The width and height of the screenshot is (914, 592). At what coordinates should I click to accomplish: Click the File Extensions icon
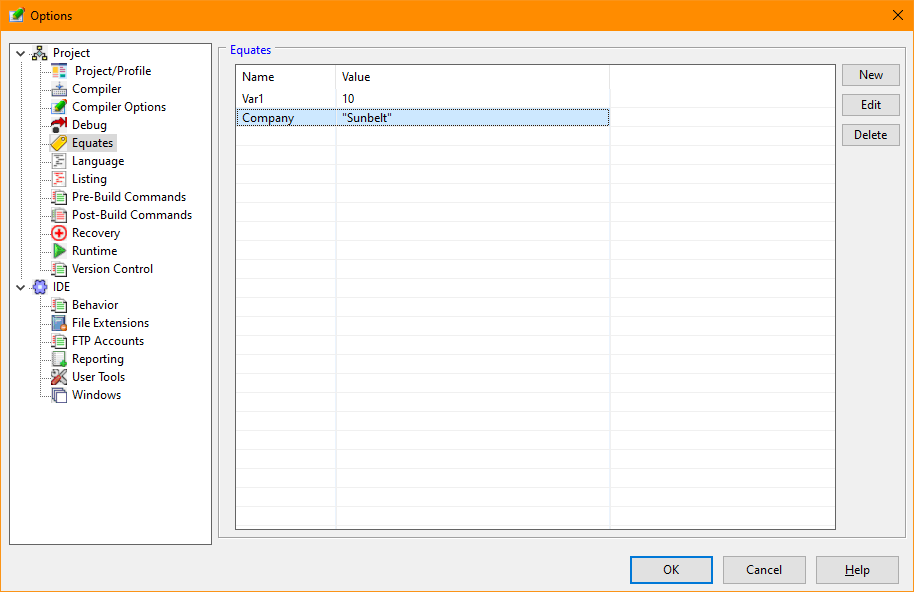(59, 323)
